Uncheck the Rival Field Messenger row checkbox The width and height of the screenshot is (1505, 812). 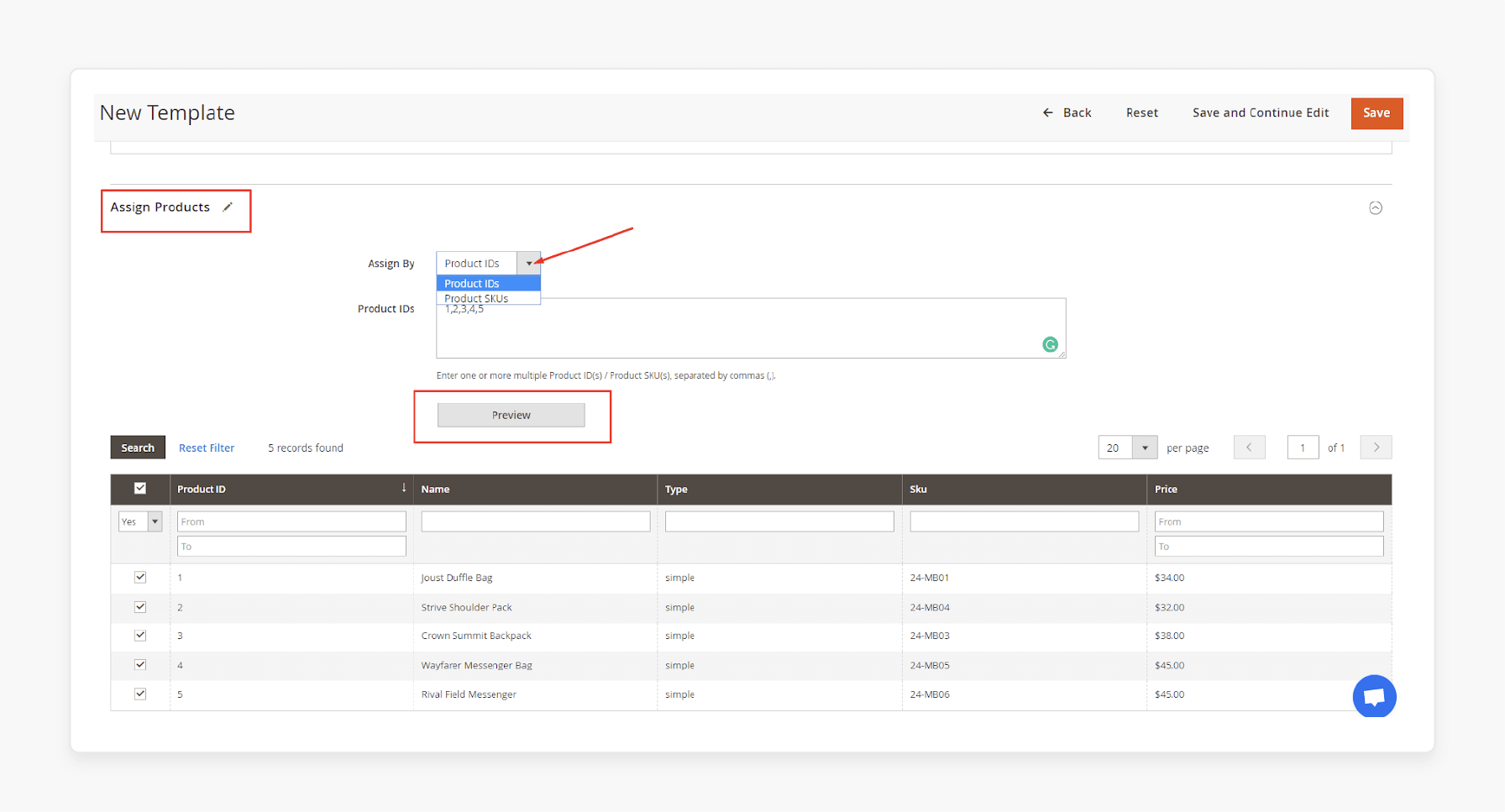click(x=140, y=694)
